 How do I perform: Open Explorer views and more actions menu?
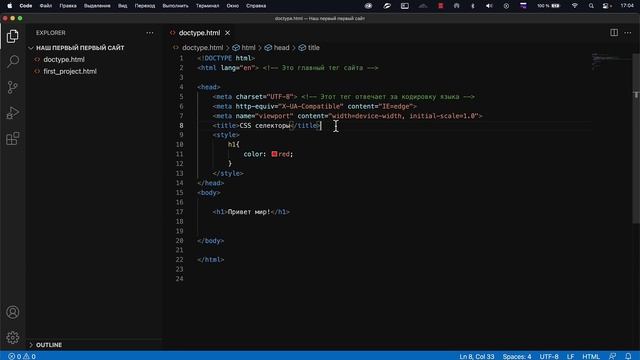[x=150, y=33]
